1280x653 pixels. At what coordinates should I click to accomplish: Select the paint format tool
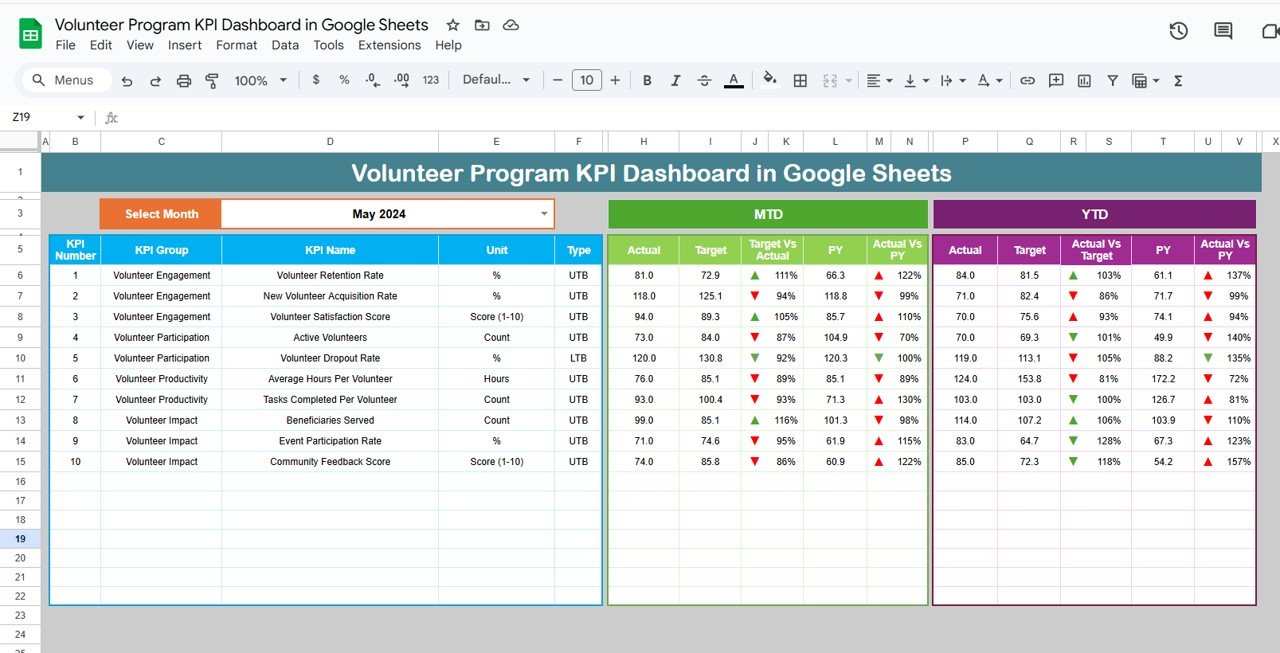click(x=211, y=80)
